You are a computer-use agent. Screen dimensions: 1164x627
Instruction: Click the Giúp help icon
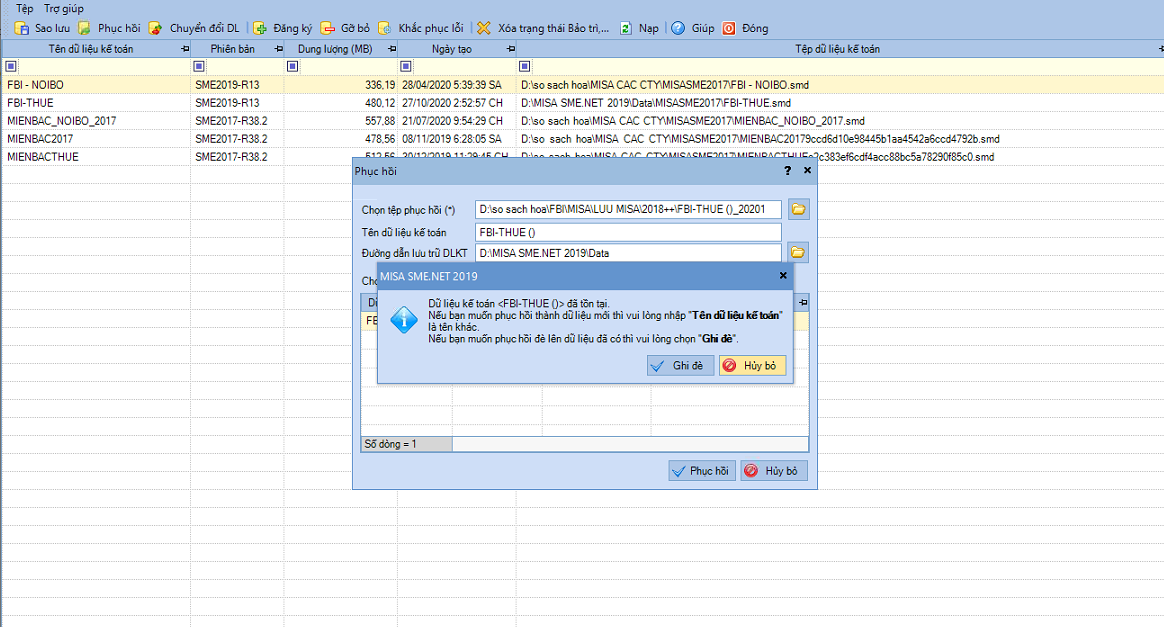[x=677, y=28]
